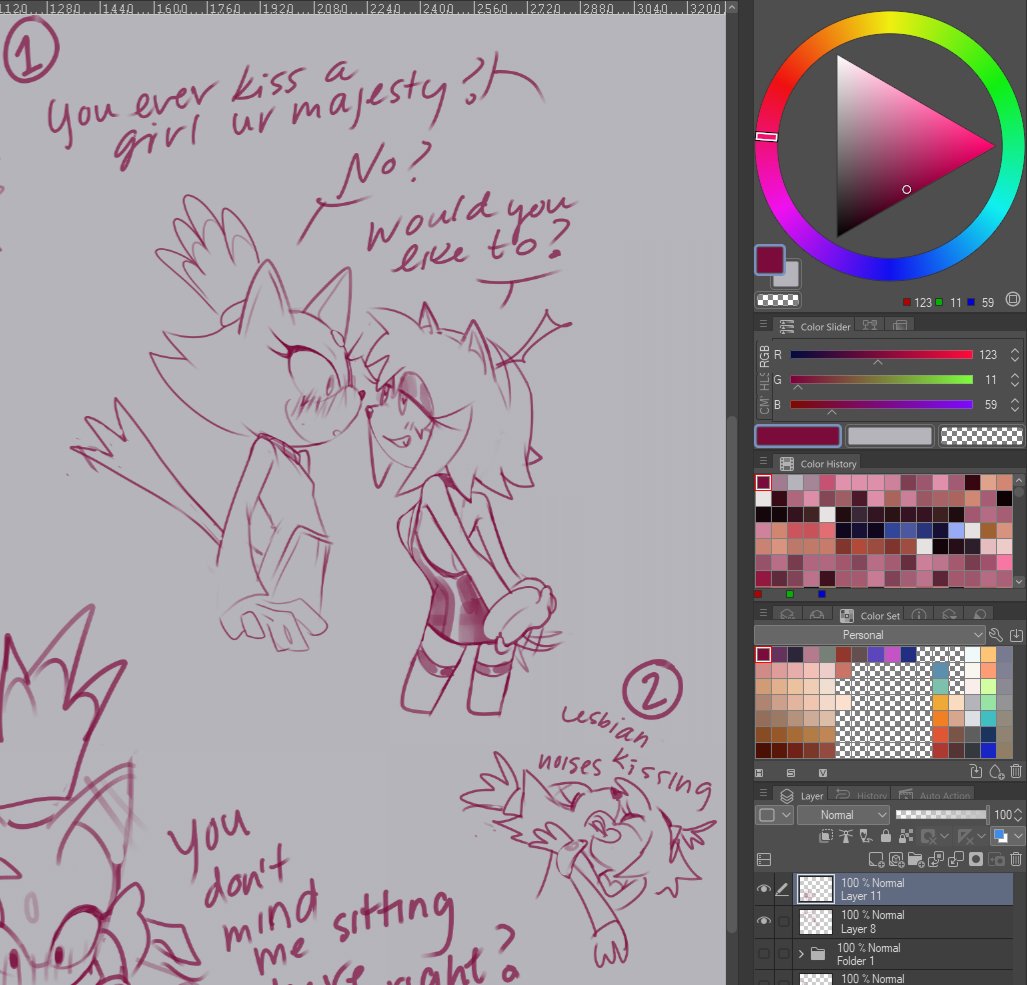The image size is (1027, 985).
Task: Open the mask enable dropdown arrow
Action: point(944,836)
